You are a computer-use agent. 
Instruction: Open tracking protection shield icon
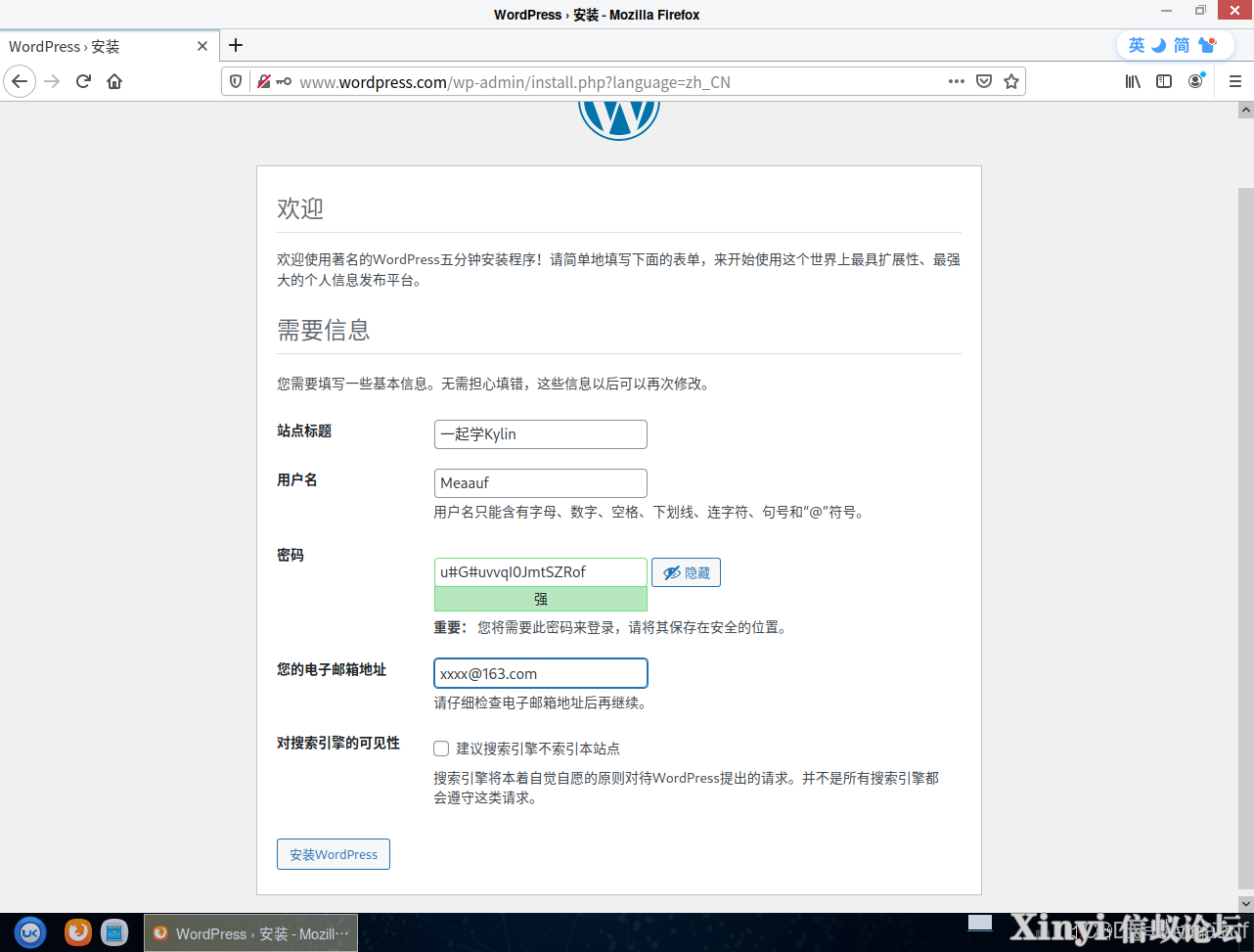coord(236,81)
